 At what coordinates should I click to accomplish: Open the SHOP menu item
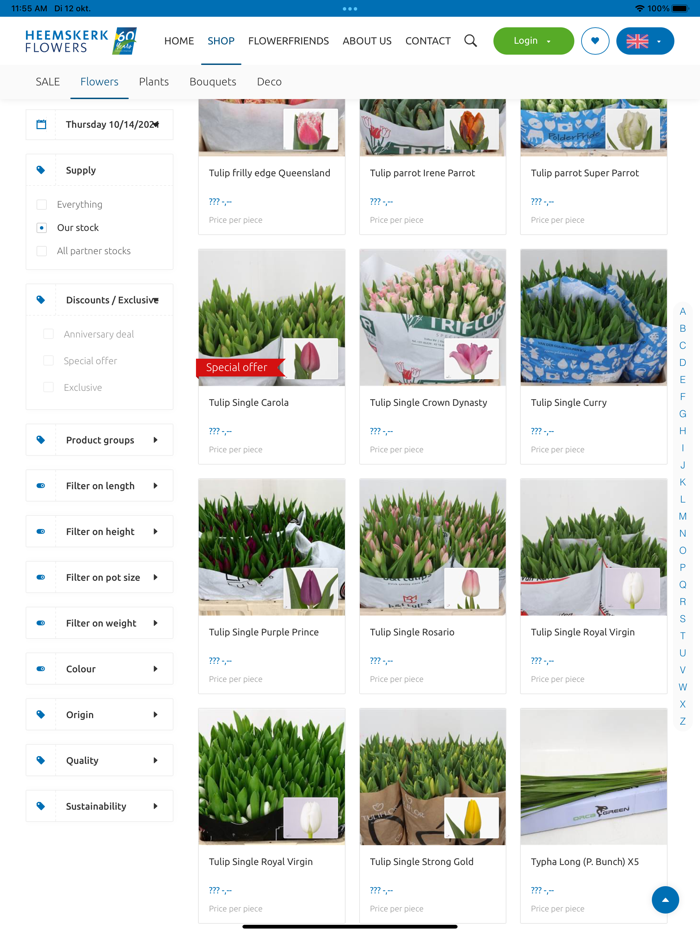[x=221, y=41]
